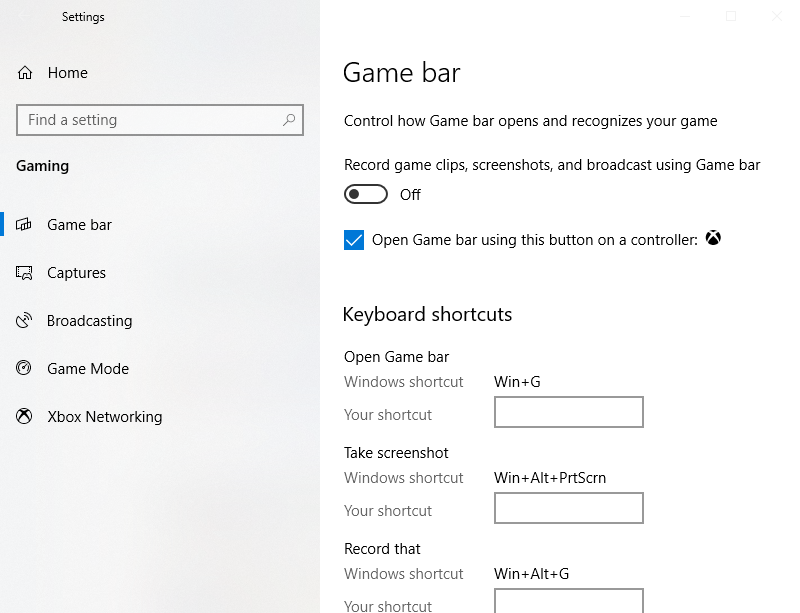Click the search magnifier icon
The height and width of the screenshot is (613, 800).
tap(289, 120)
